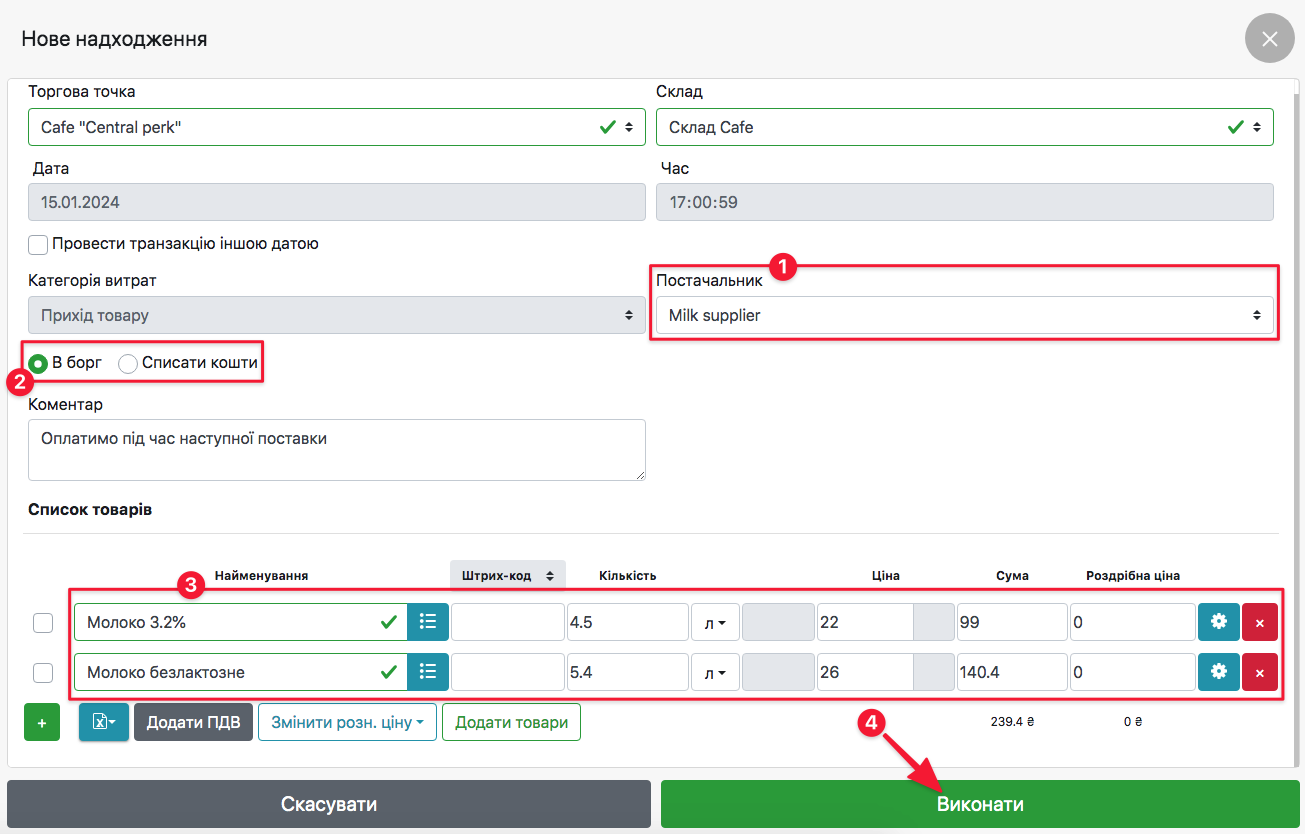Expand 'Змінити розн. ціну' menu

(347, 722)
